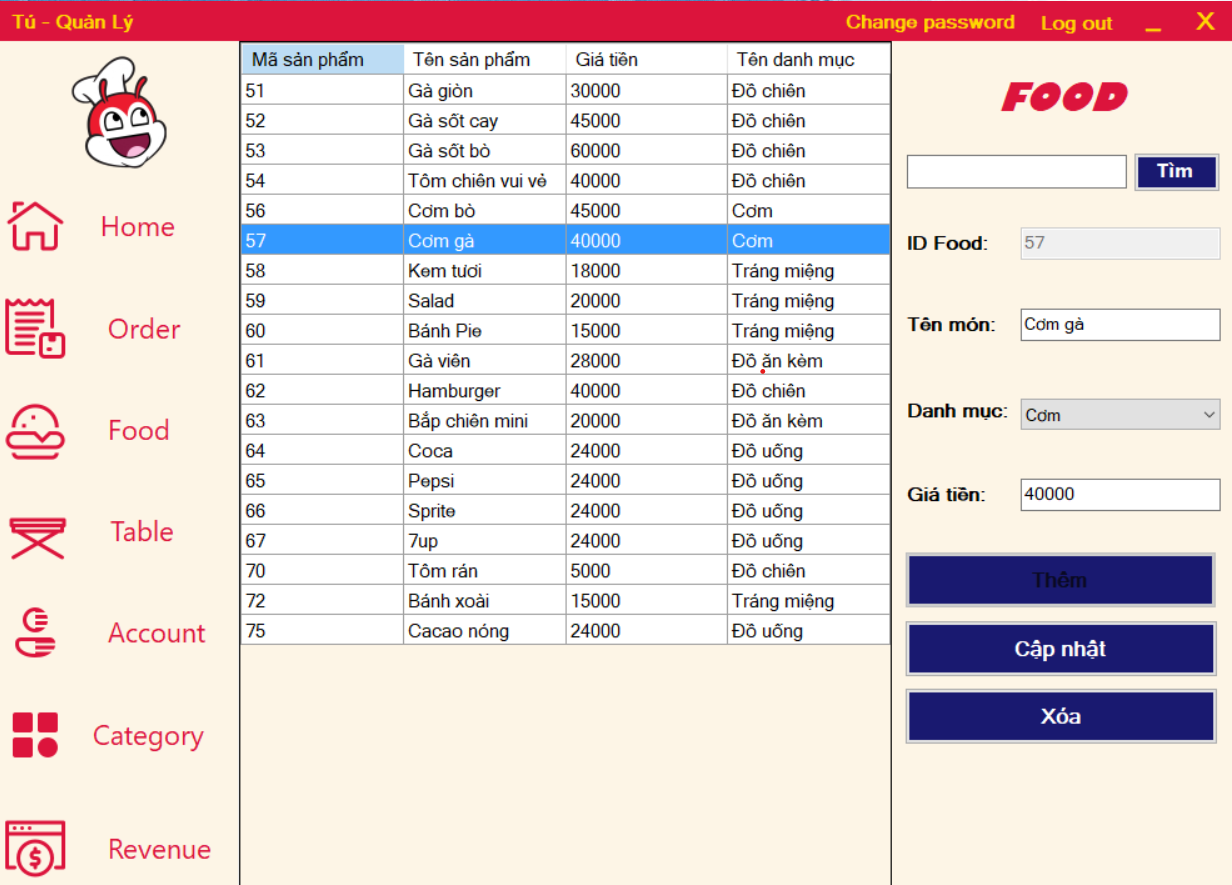
Task: Click the Thêm button to add food
Action: [x=1060, y=580]
